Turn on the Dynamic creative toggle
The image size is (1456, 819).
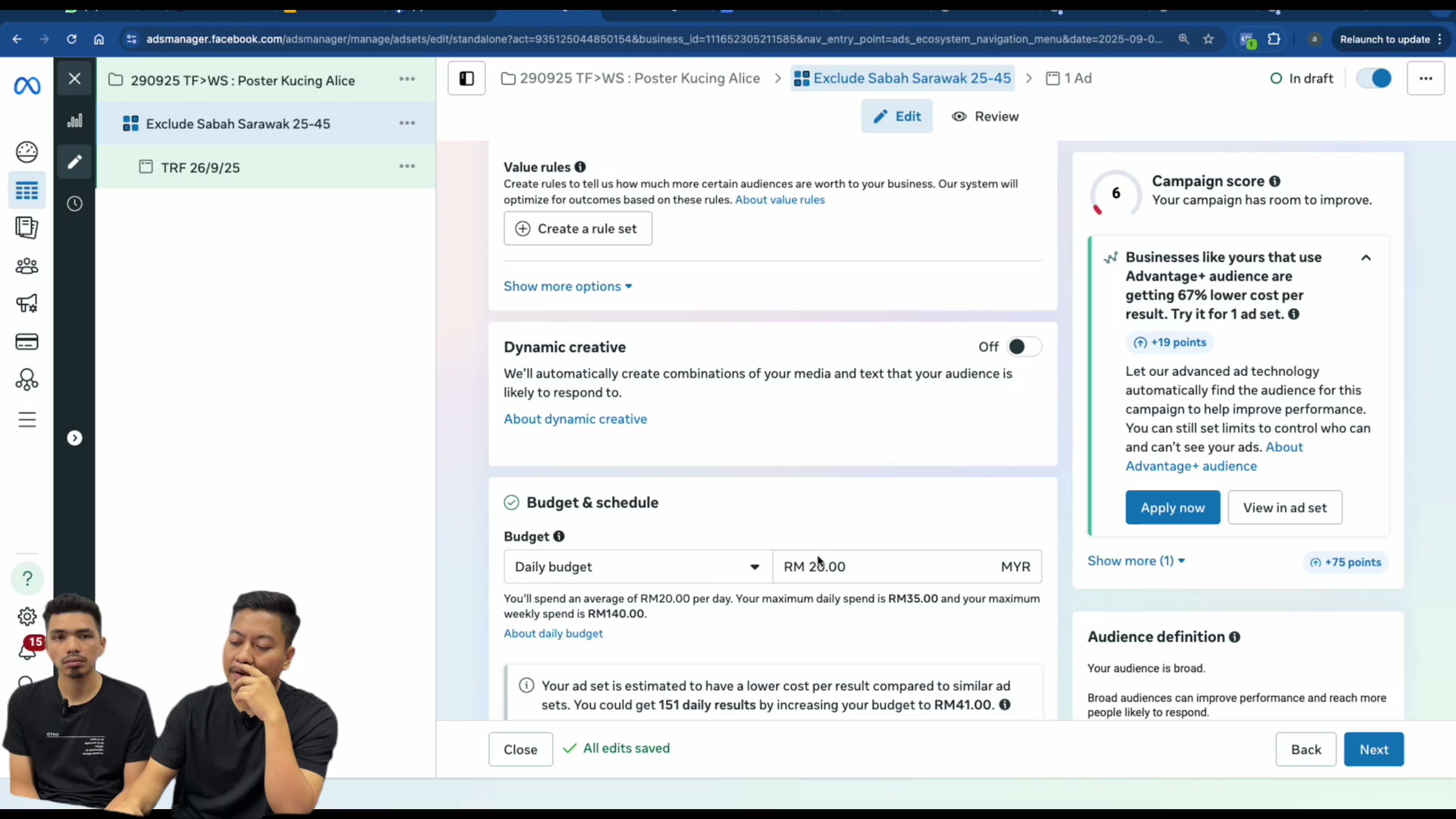(1024, 347)
